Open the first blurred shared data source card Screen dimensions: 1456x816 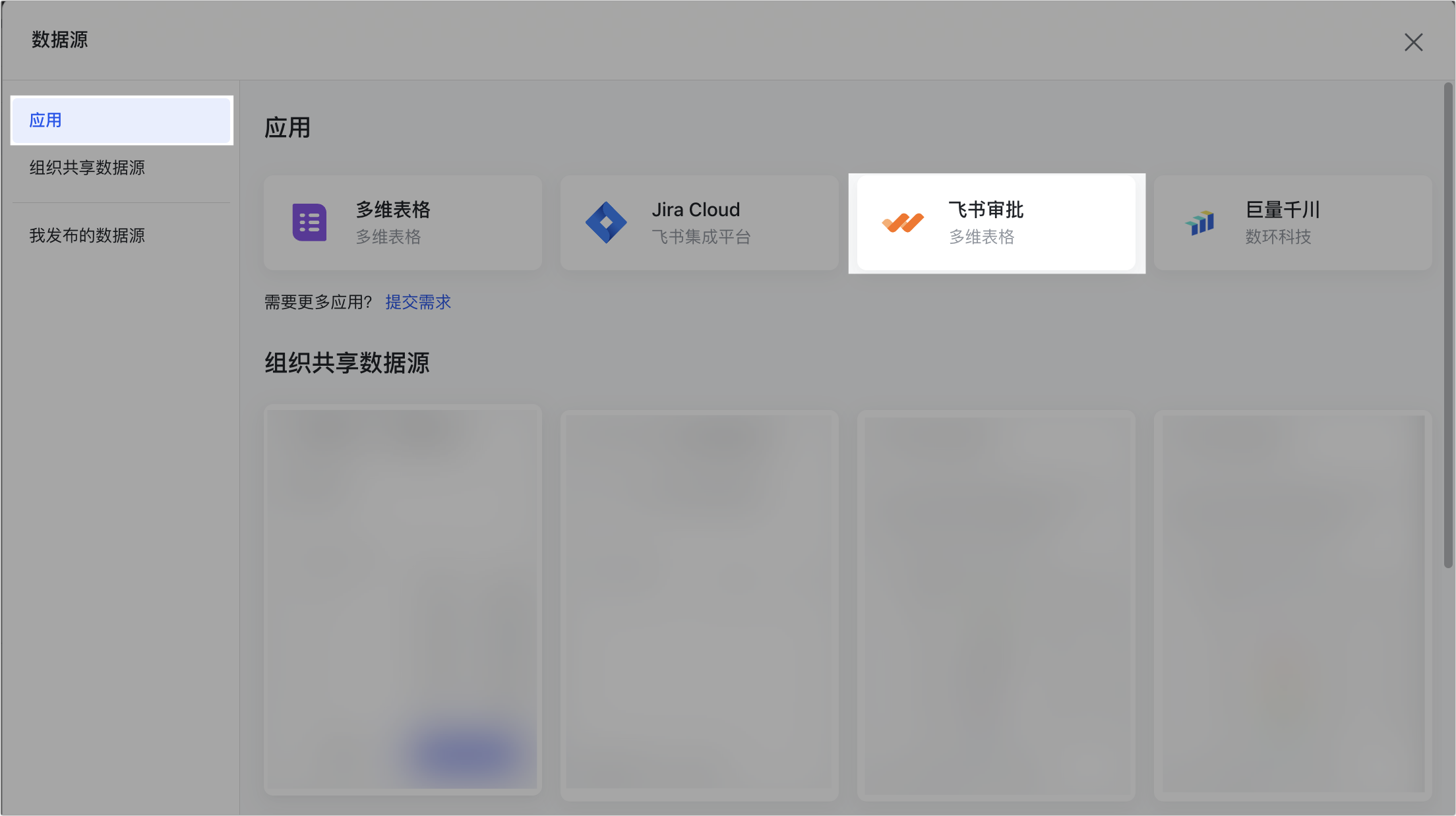coord(403,600)
